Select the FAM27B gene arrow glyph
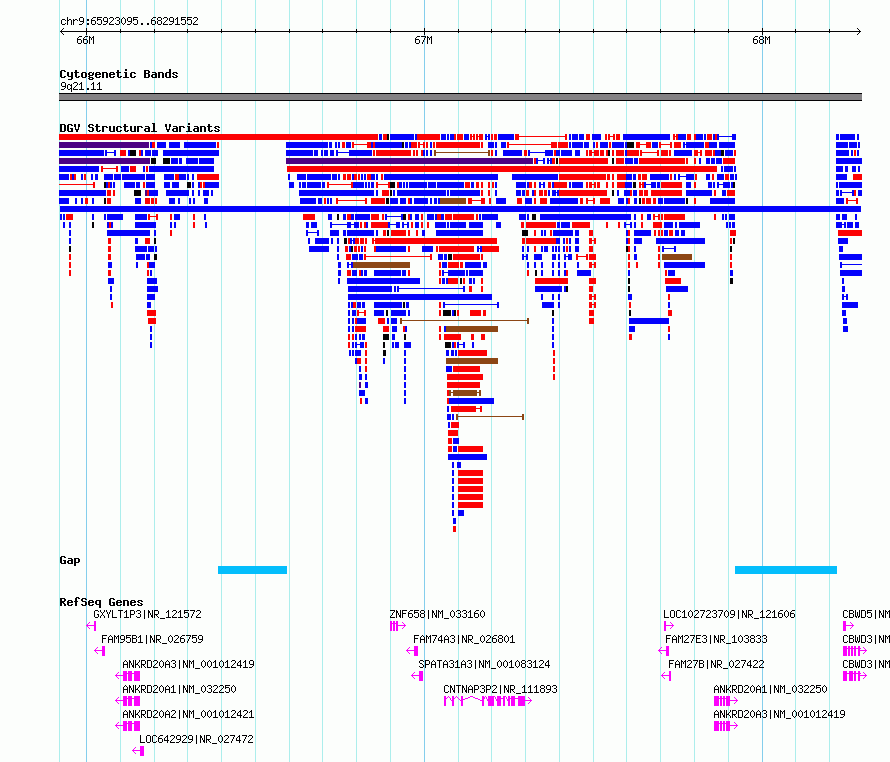890x762 pixels. click(x=666, y=676)
